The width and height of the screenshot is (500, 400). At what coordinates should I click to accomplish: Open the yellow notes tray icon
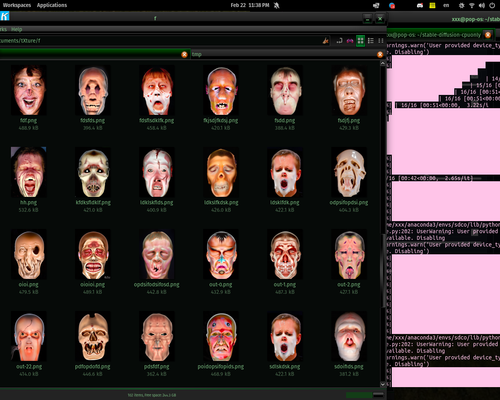coord(432,5)
